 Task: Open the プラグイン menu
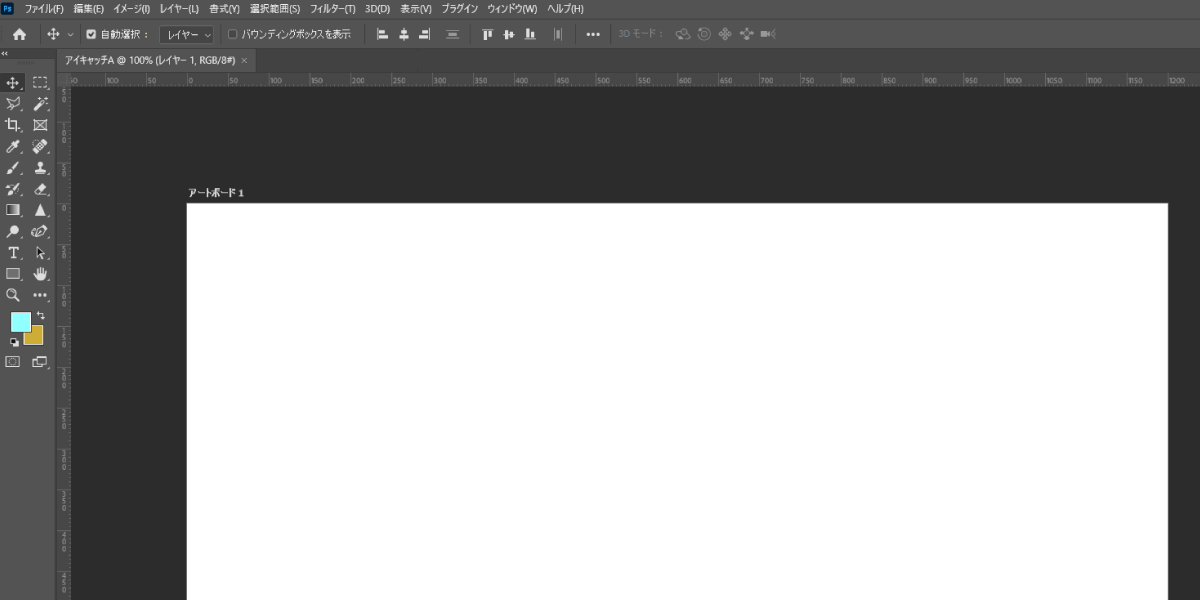[x=460, y=8]
